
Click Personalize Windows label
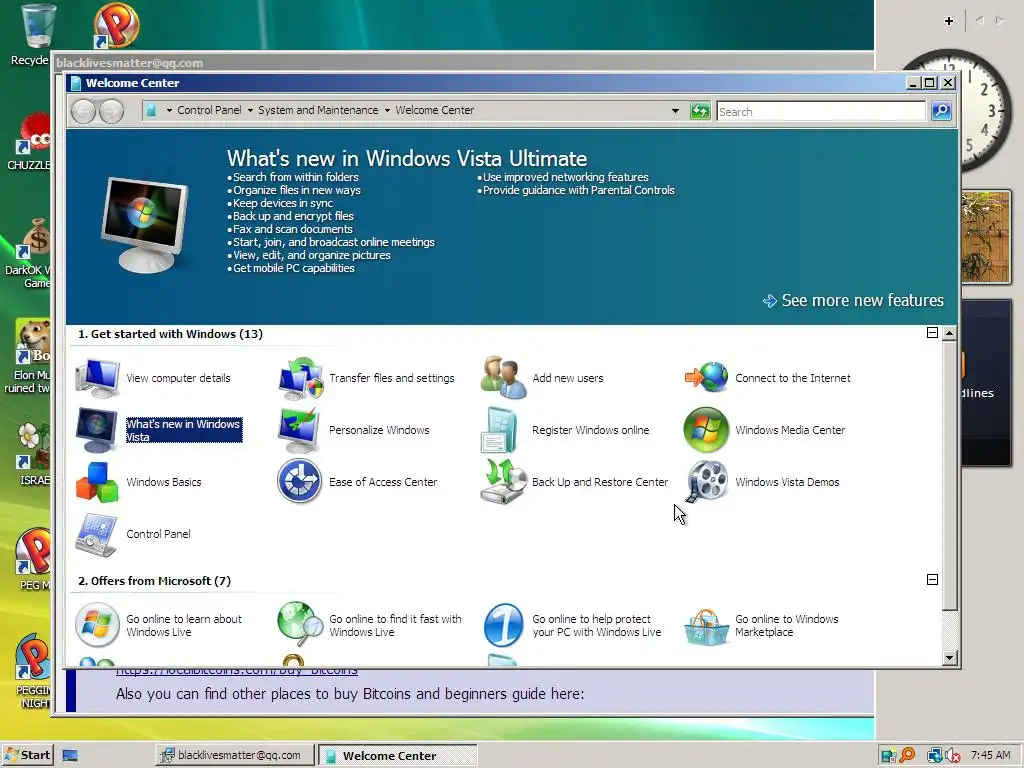click(x=379, y=430)
